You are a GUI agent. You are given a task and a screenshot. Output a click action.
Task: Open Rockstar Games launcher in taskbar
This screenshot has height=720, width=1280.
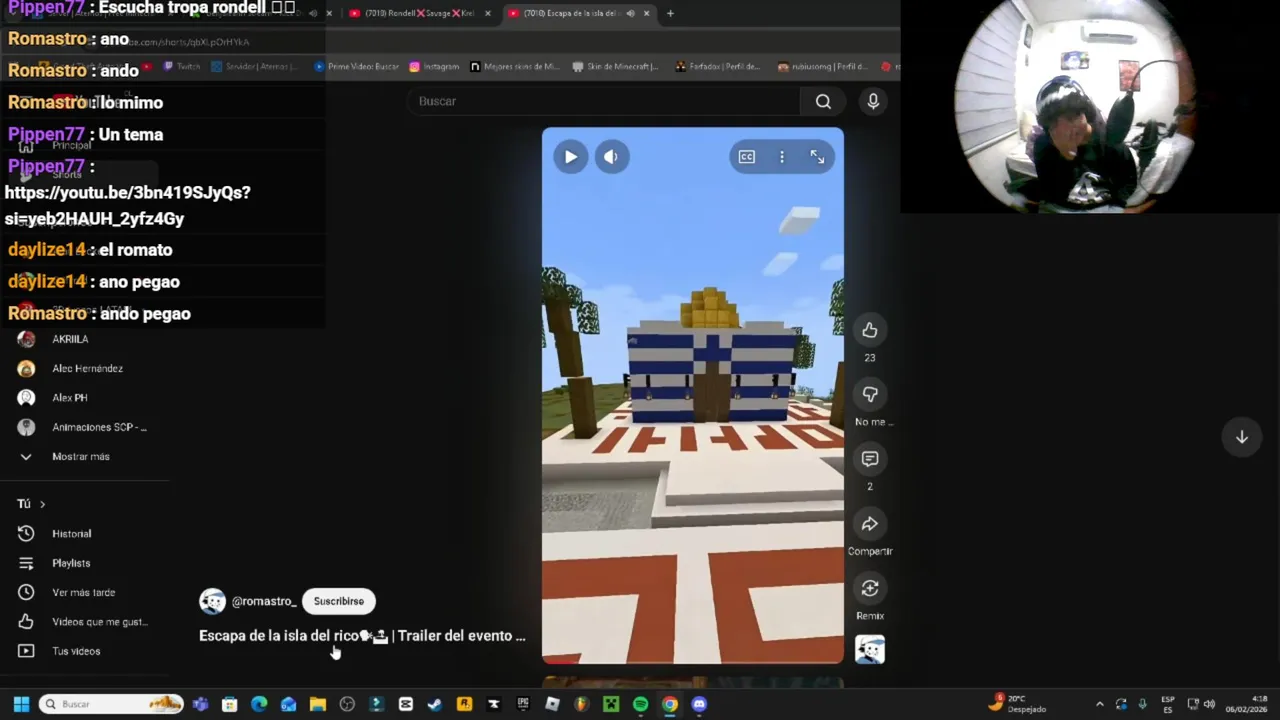tap(464, 704)
